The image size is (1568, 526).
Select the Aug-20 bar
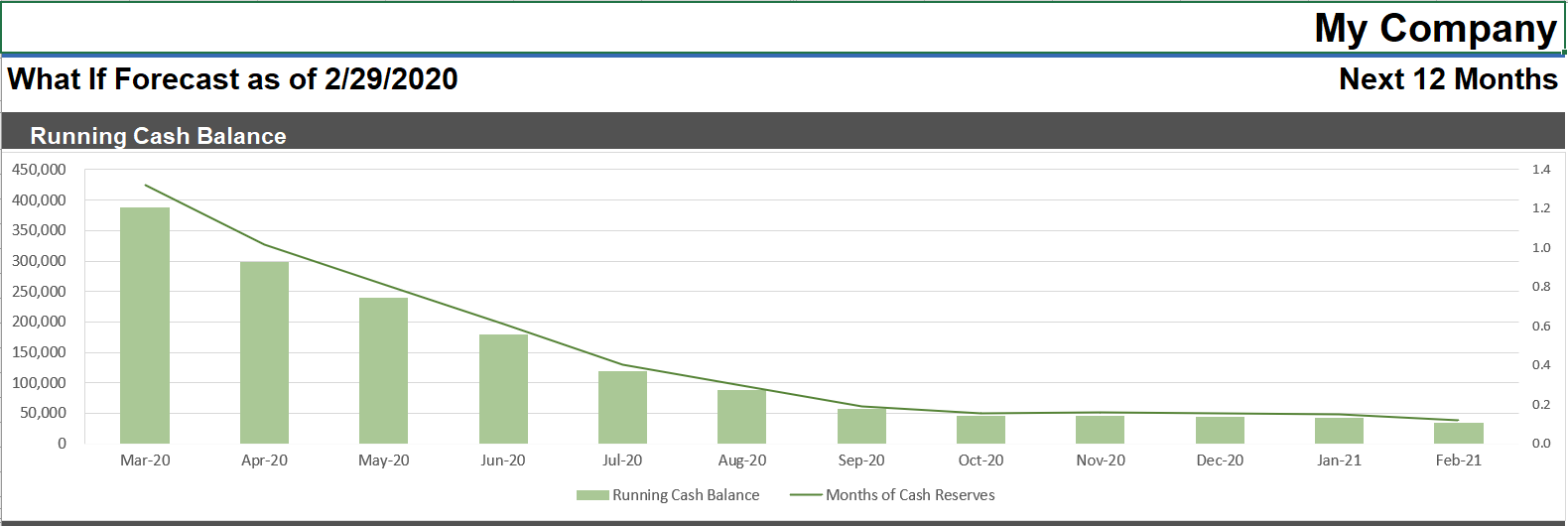tap(741, 417)
